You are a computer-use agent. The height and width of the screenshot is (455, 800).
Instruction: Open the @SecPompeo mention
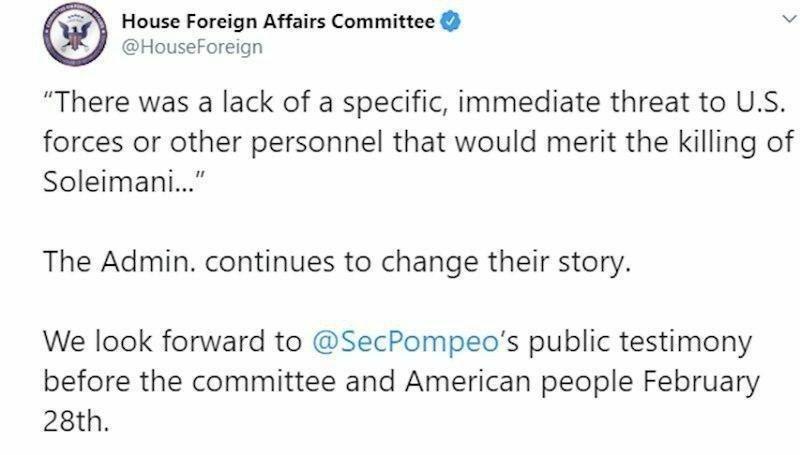coord(405,342)
